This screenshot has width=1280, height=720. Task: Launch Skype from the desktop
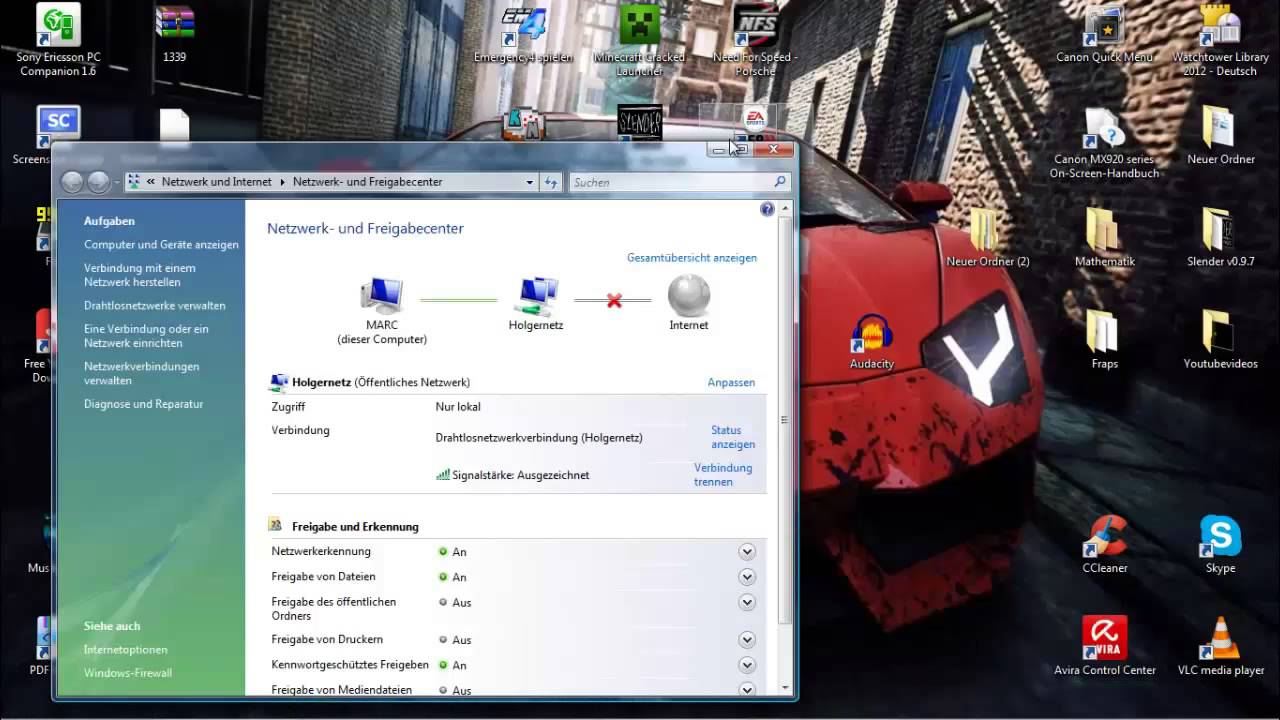pyautogui.click(x=1220, y=544)
